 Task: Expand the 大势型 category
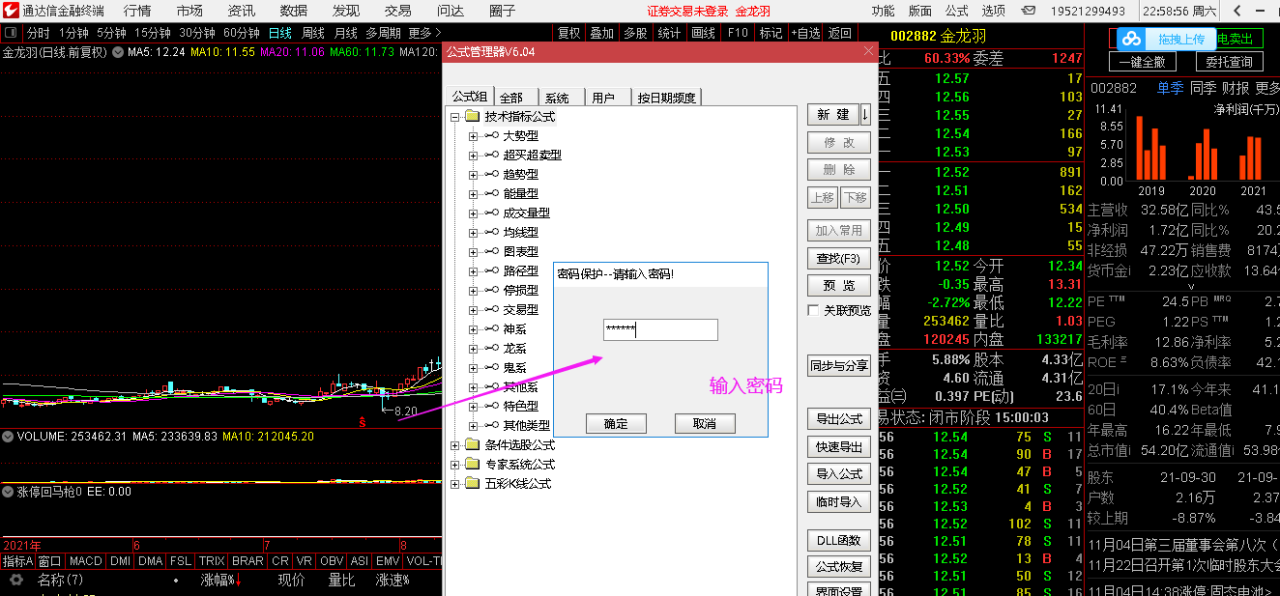pyautogui.click(x=474, y=136)
